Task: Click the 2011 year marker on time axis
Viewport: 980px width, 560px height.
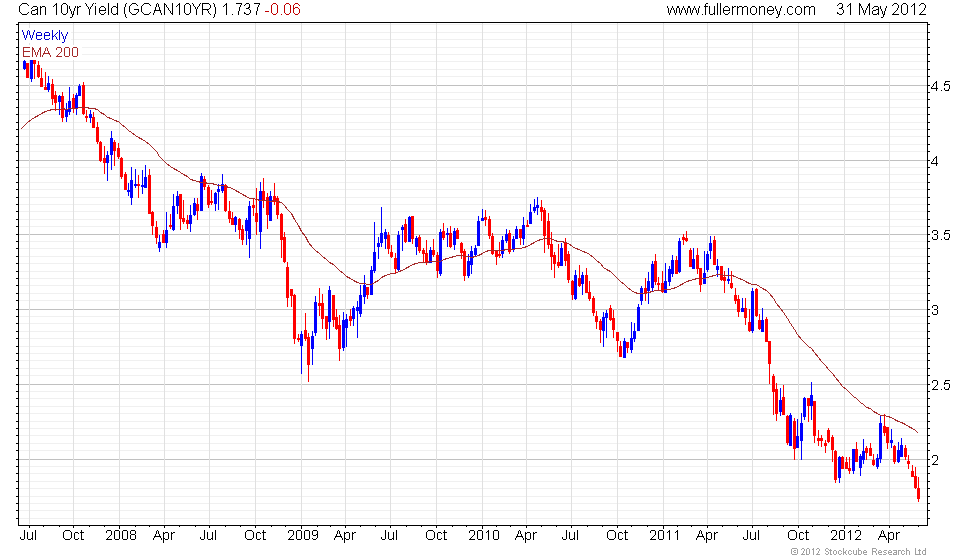Action: (664, 536)
